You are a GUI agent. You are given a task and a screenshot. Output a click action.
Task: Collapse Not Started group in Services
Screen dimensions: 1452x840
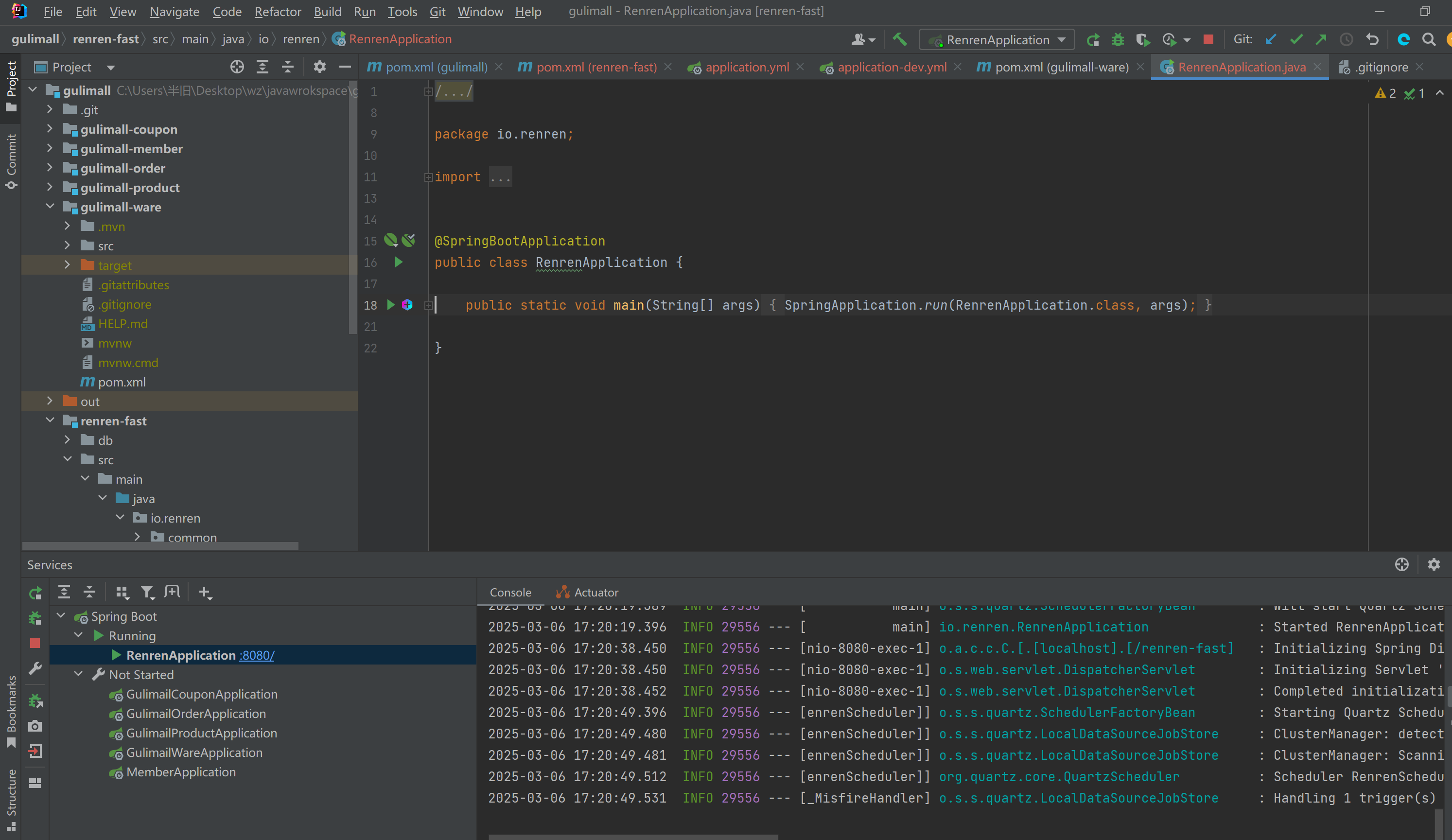78,673
